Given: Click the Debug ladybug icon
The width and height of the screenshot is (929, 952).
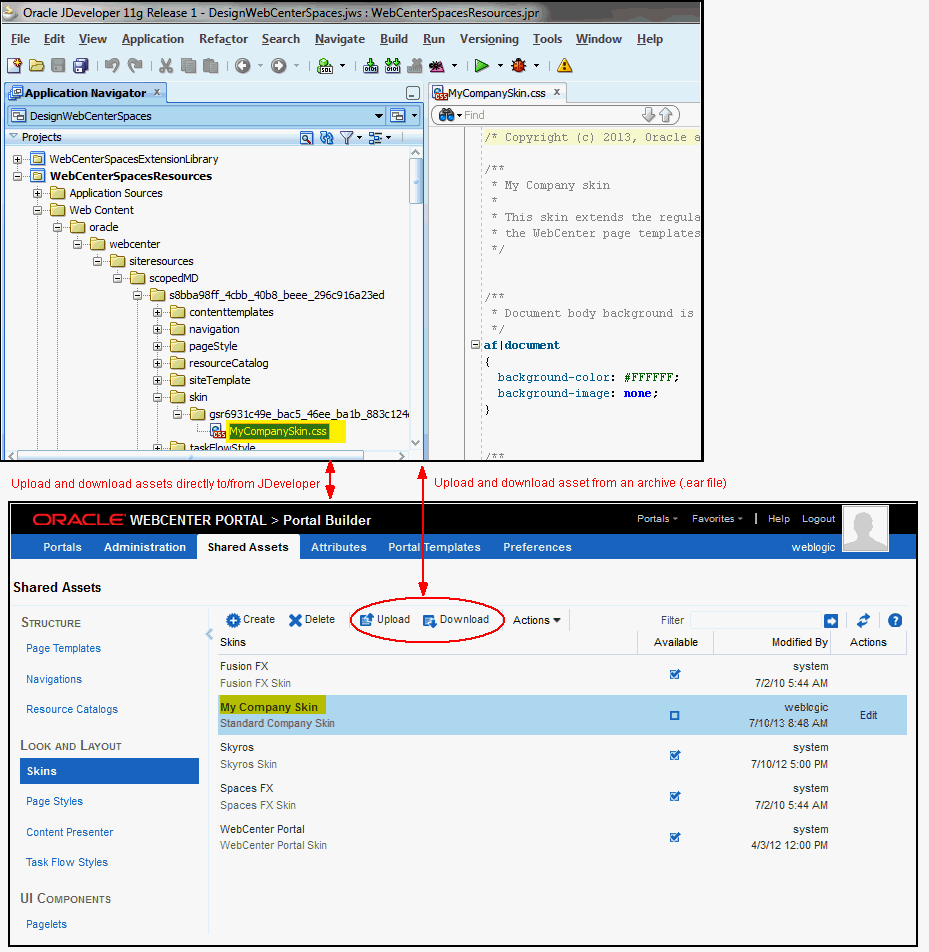Looking at the screenshot, I should pos(519,66).
